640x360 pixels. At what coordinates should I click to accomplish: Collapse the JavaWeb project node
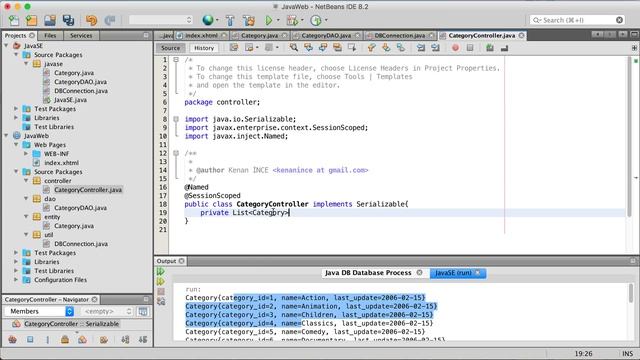pos(6,136)
